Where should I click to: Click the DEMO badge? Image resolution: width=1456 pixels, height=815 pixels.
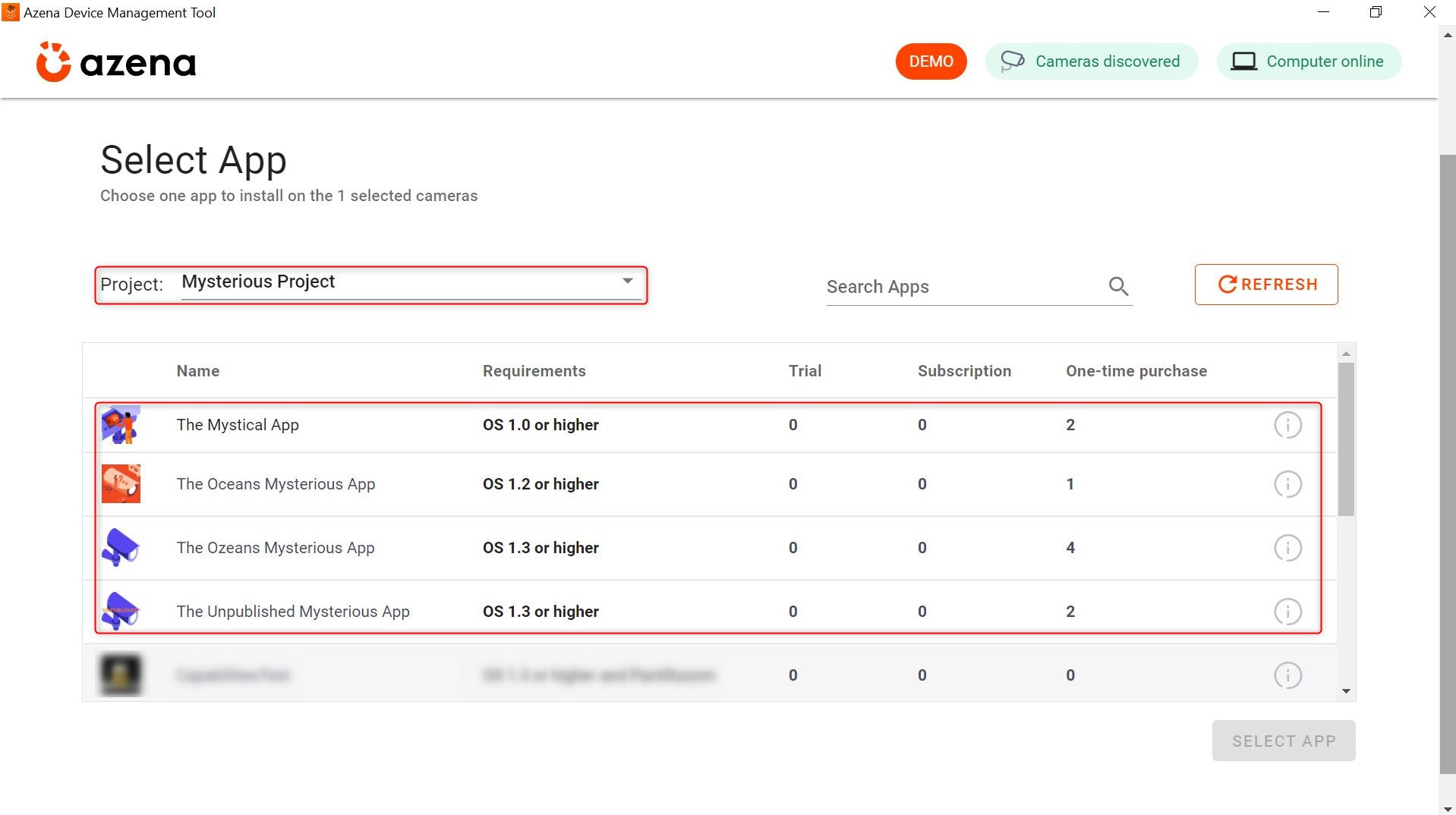[x=931, y=61]
